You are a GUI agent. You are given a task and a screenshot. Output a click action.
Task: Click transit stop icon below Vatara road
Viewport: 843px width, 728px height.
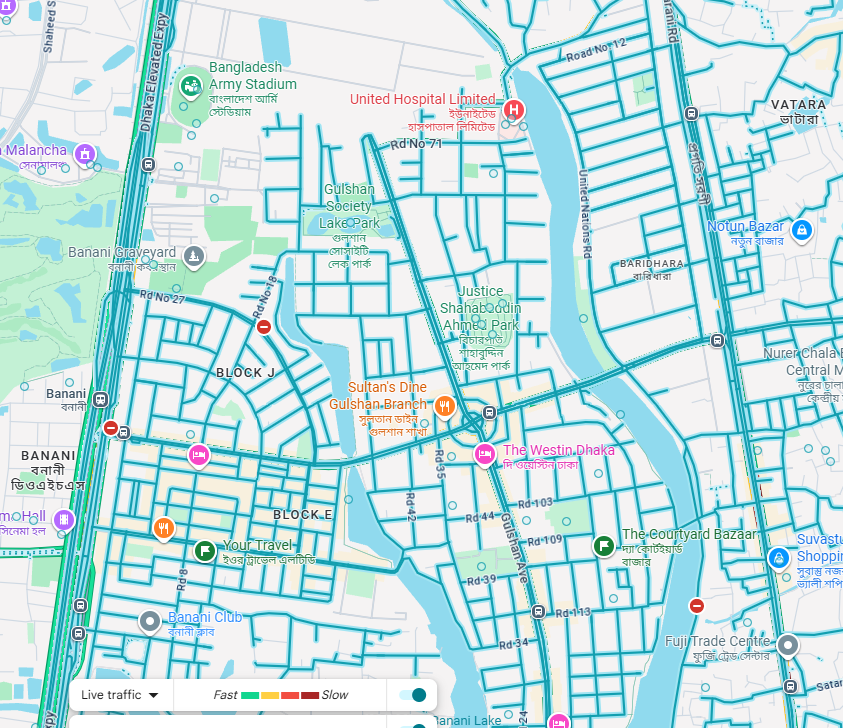691,113
